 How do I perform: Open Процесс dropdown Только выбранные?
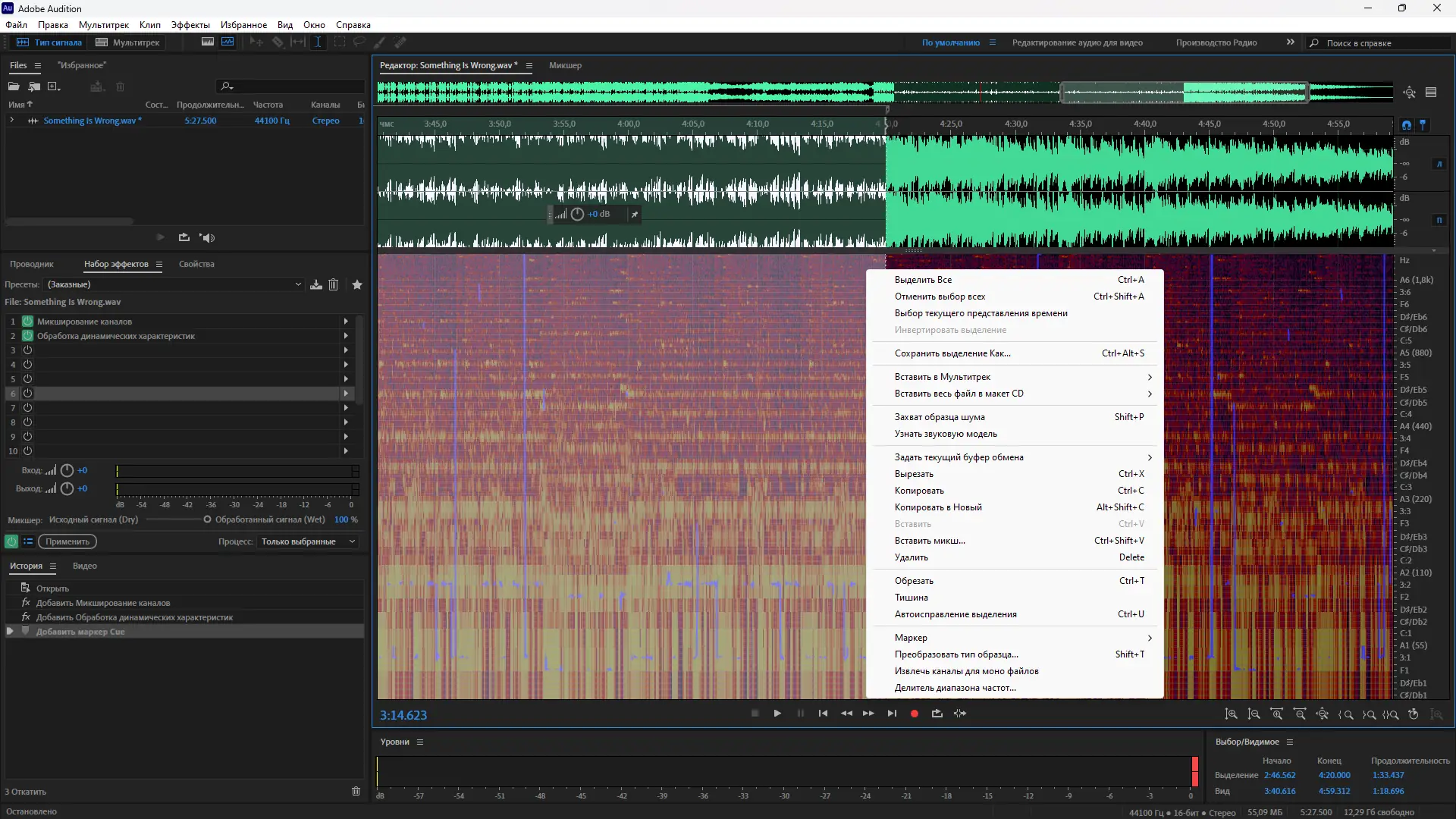[307, 541]
